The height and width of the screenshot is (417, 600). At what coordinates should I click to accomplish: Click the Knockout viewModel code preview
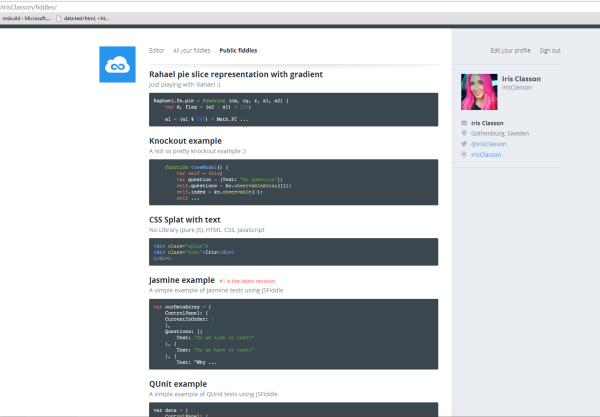[x=293, y=182]
